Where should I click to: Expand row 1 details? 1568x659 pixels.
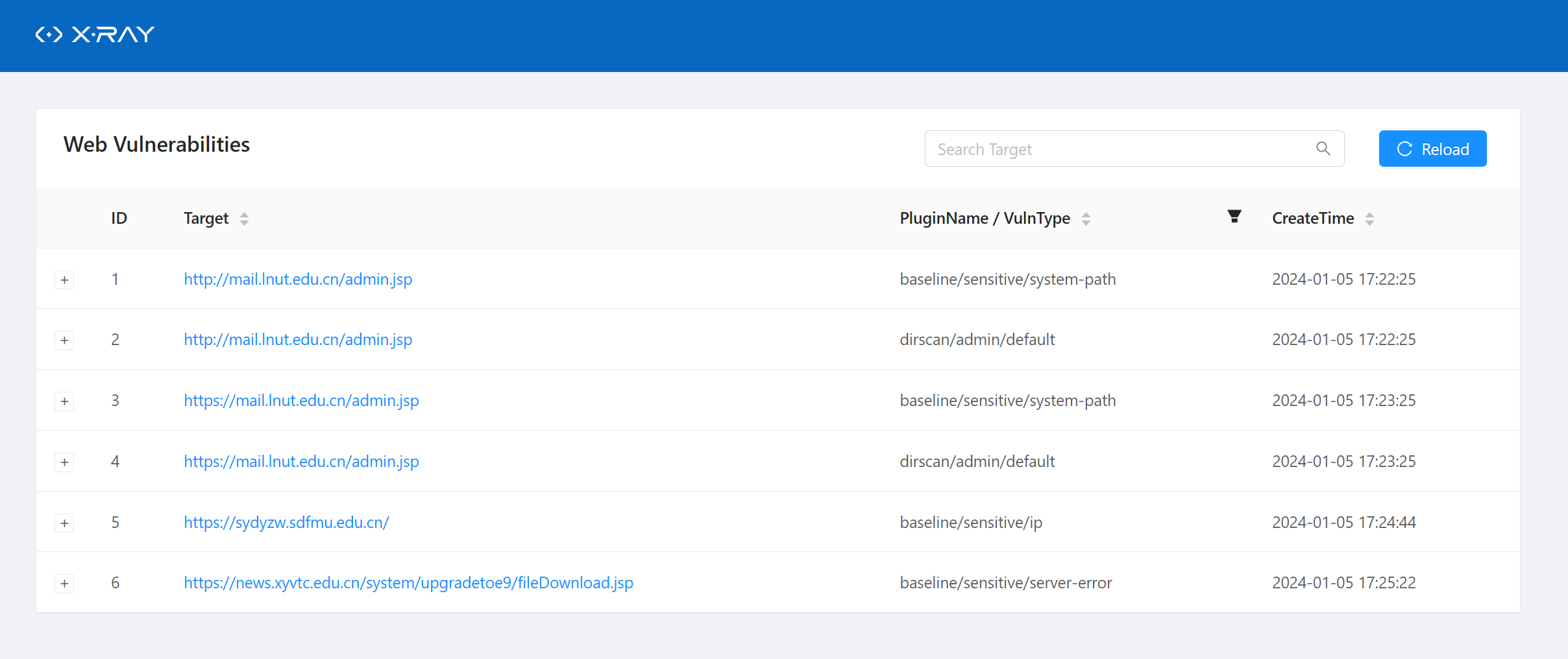(64, 280)
